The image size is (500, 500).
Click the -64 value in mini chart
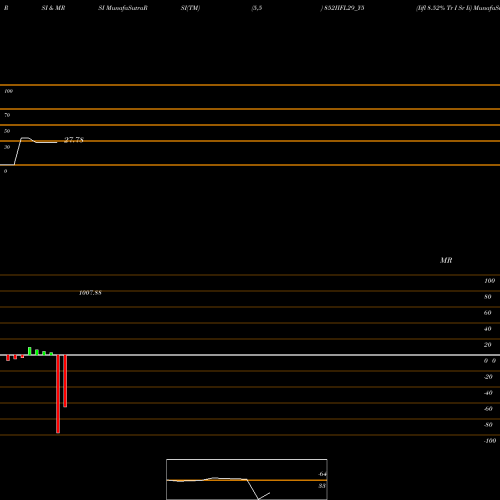click(x=322, y=474)
